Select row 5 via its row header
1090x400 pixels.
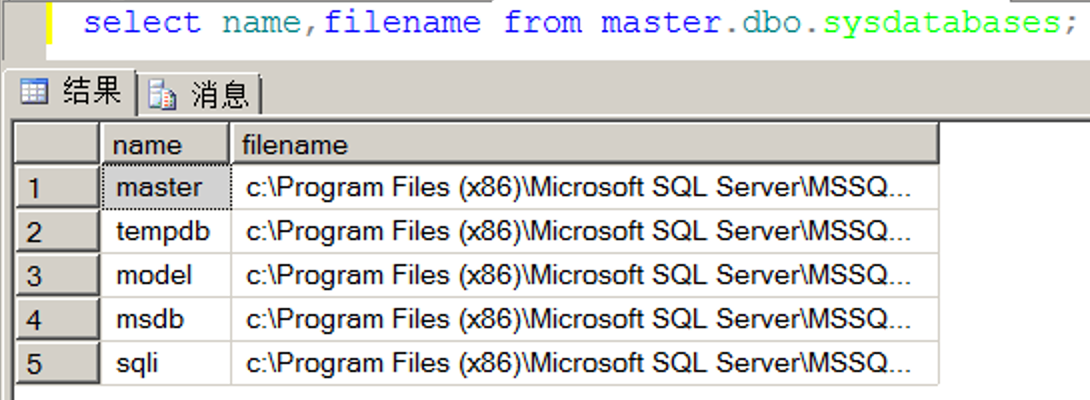[x=58, y=363]
